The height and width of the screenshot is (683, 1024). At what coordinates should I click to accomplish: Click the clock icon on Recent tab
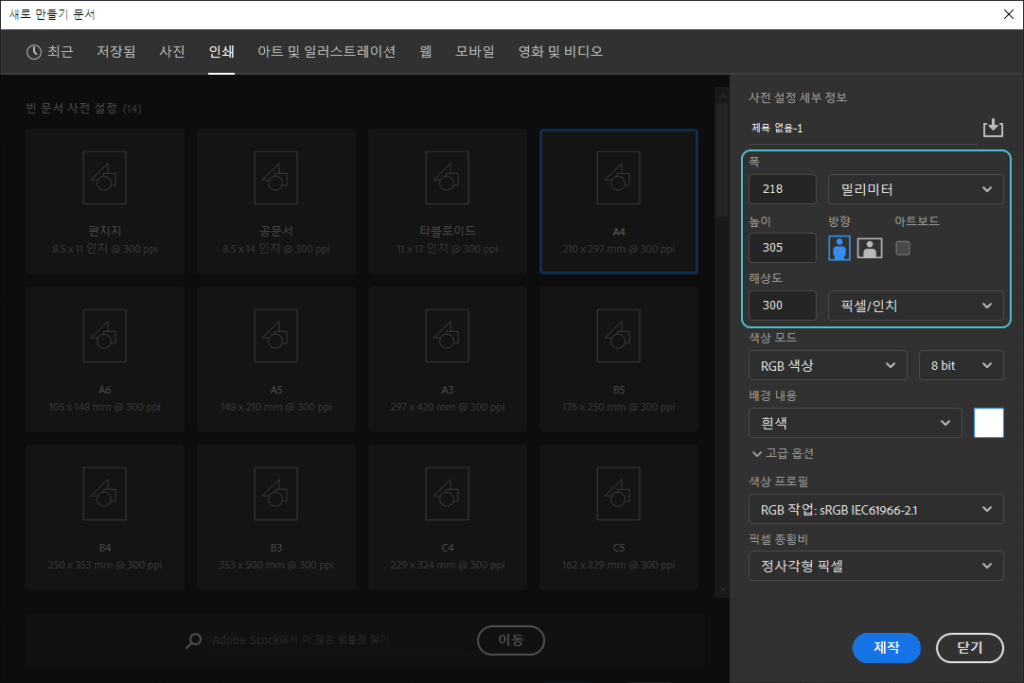tap(35, 52)
